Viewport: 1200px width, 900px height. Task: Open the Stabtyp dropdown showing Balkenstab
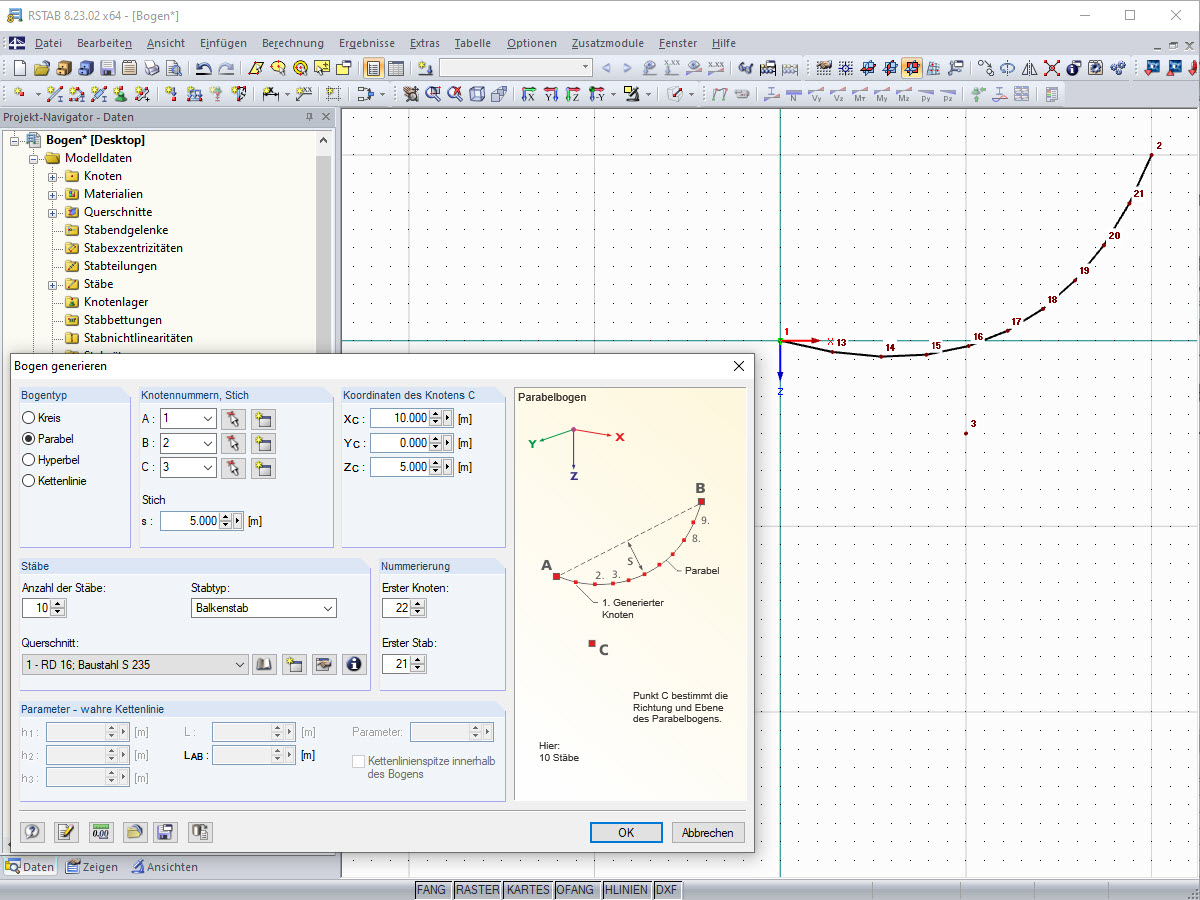tap(263, 608)
